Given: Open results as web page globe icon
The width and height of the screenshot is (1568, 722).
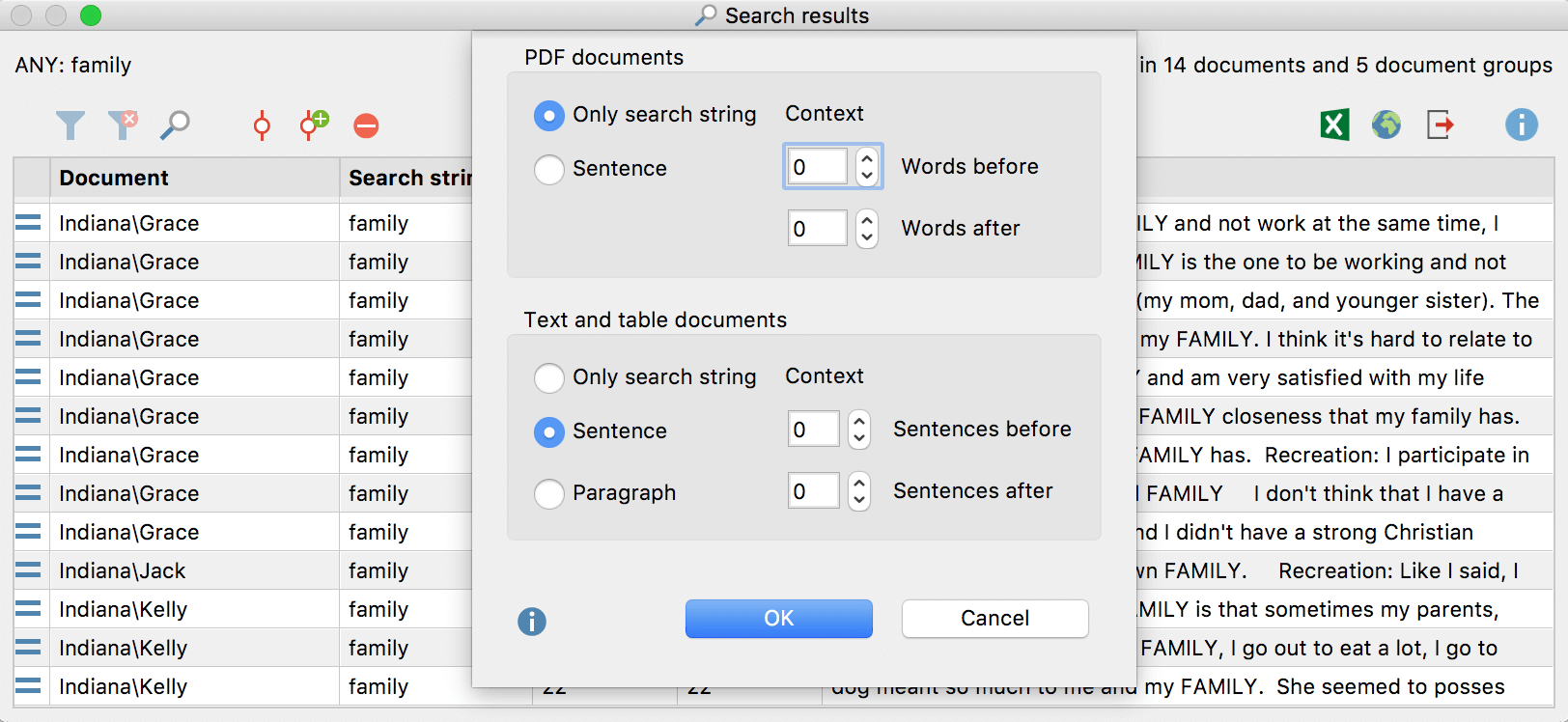Looking at the screenshot, I should (1386, 125).
